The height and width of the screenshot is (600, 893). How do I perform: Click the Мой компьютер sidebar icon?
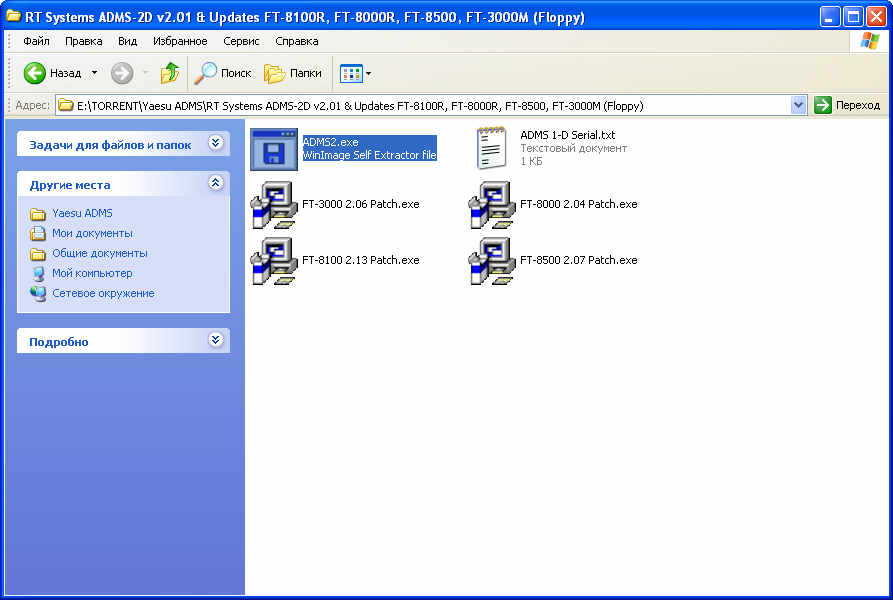(38, 274)
